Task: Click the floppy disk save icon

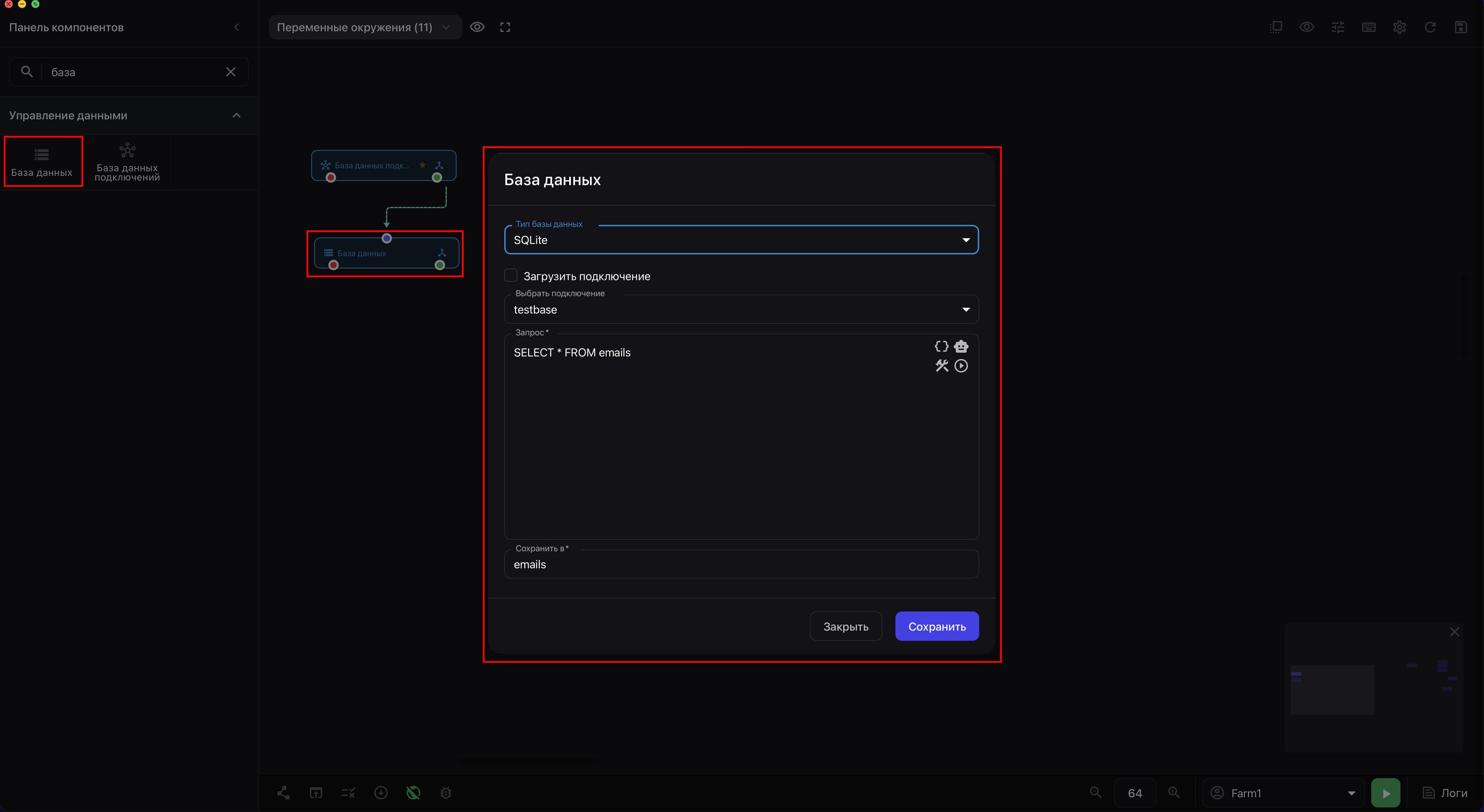Action: tap(1461, 27)
